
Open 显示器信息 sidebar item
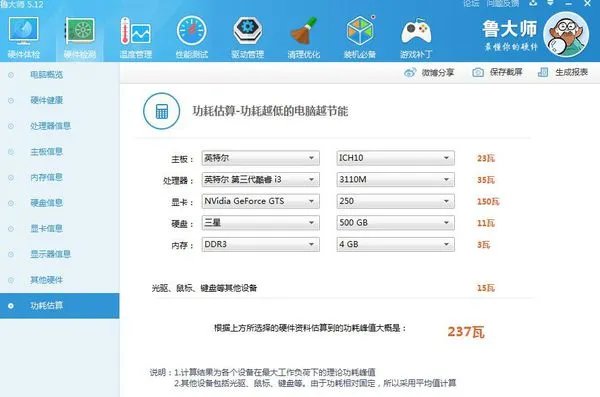(x=51, y=254)
